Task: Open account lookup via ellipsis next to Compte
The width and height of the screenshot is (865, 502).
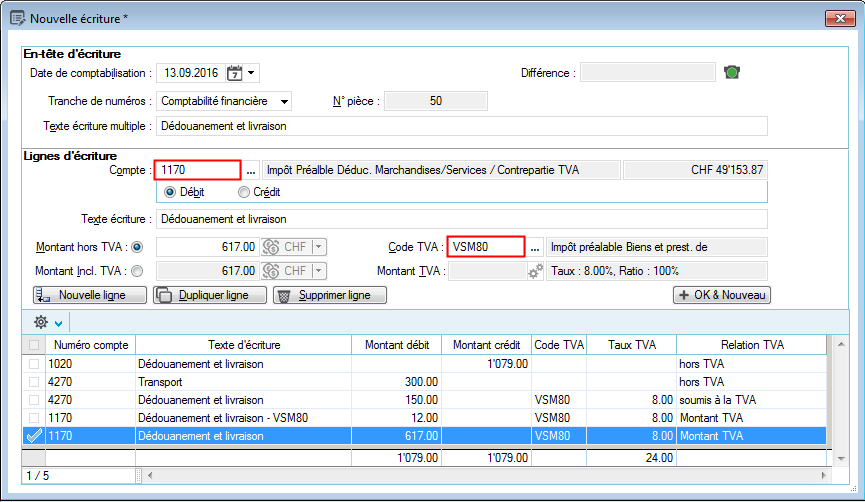Action: [x=251, y=169]
